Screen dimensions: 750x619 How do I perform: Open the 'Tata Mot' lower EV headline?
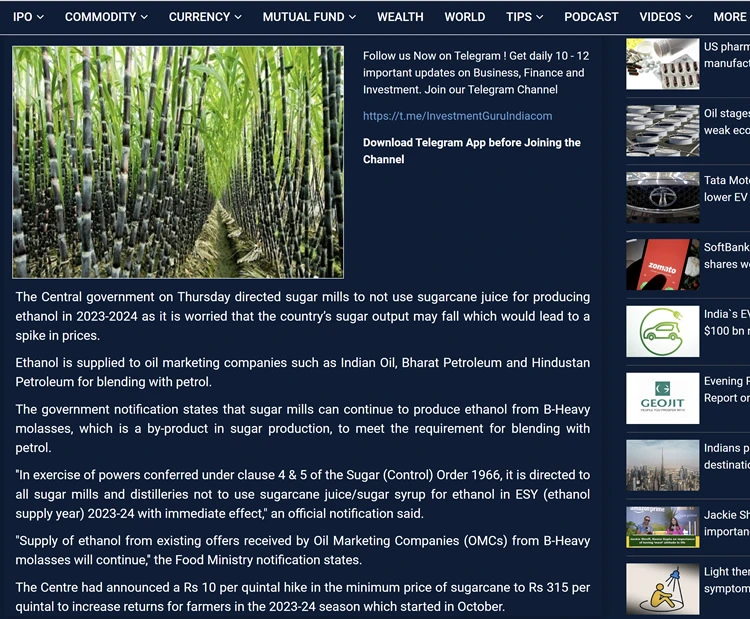727,189
